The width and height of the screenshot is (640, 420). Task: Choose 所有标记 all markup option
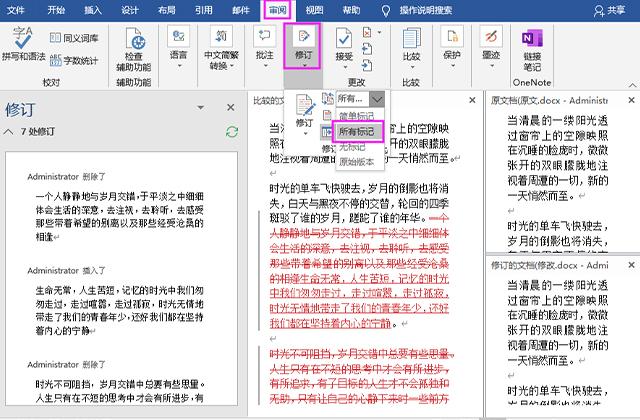click(x=358, y=131)
